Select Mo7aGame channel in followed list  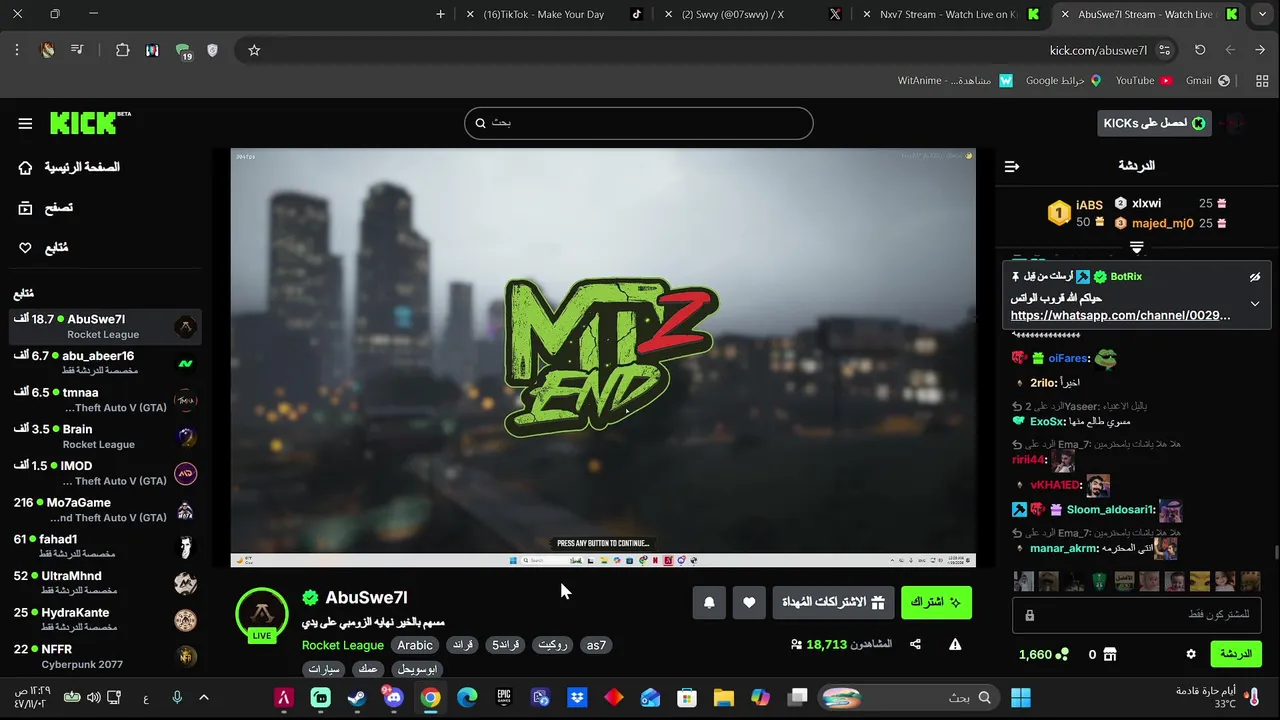coord(105,509)
